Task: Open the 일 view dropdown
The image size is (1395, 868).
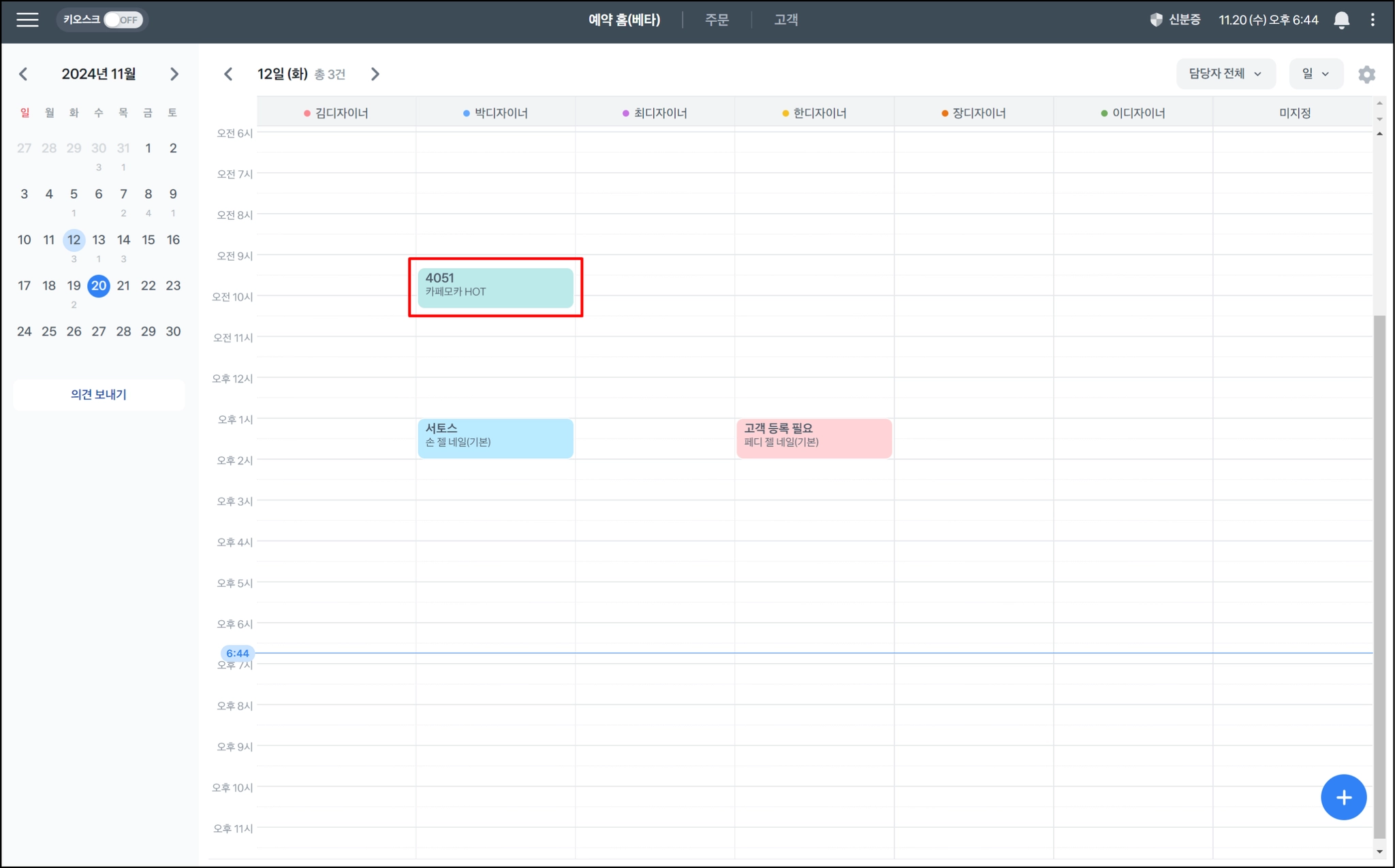Action: click(1315, 74)
